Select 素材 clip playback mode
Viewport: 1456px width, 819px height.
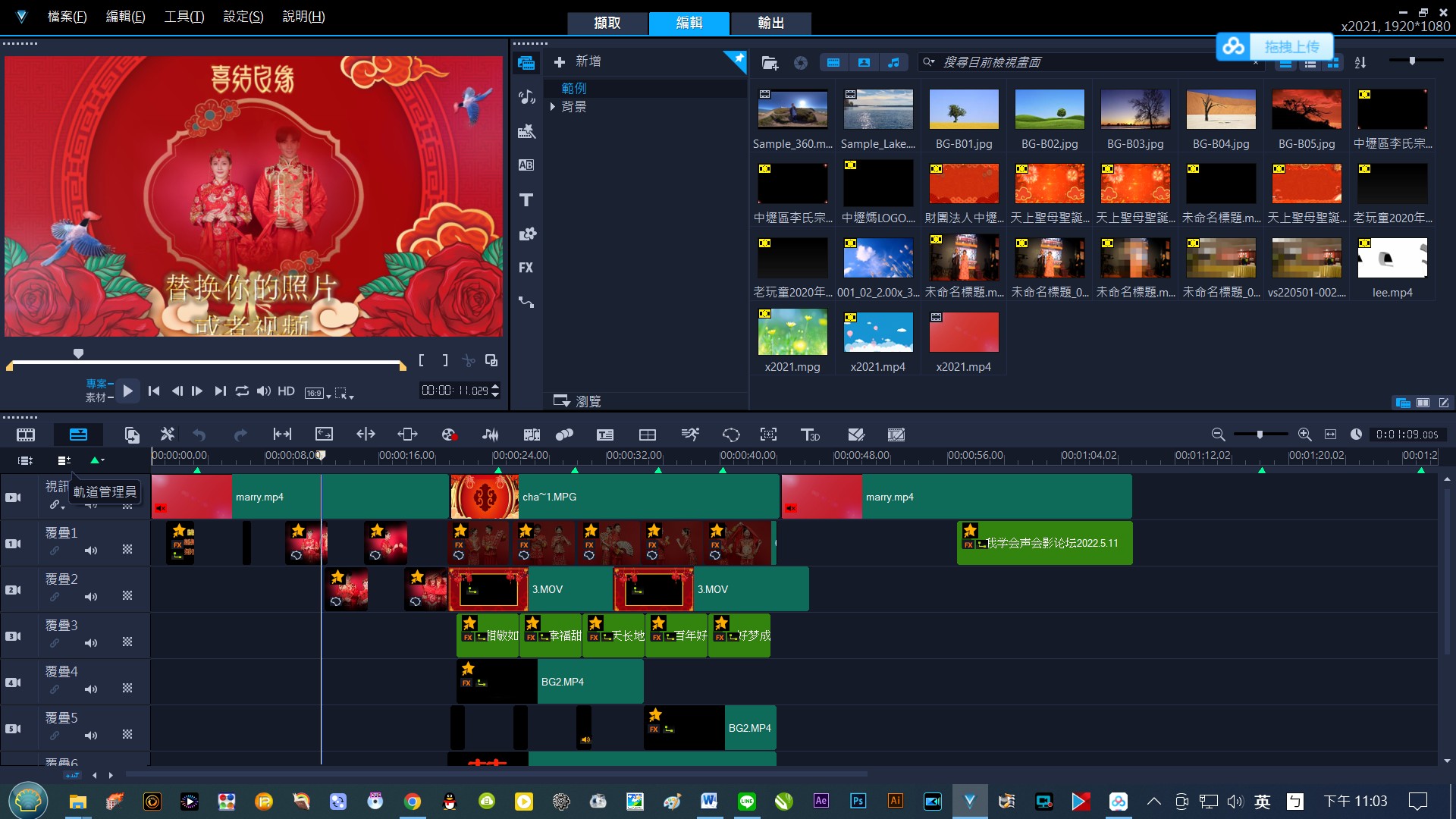(x=99, y=397)
